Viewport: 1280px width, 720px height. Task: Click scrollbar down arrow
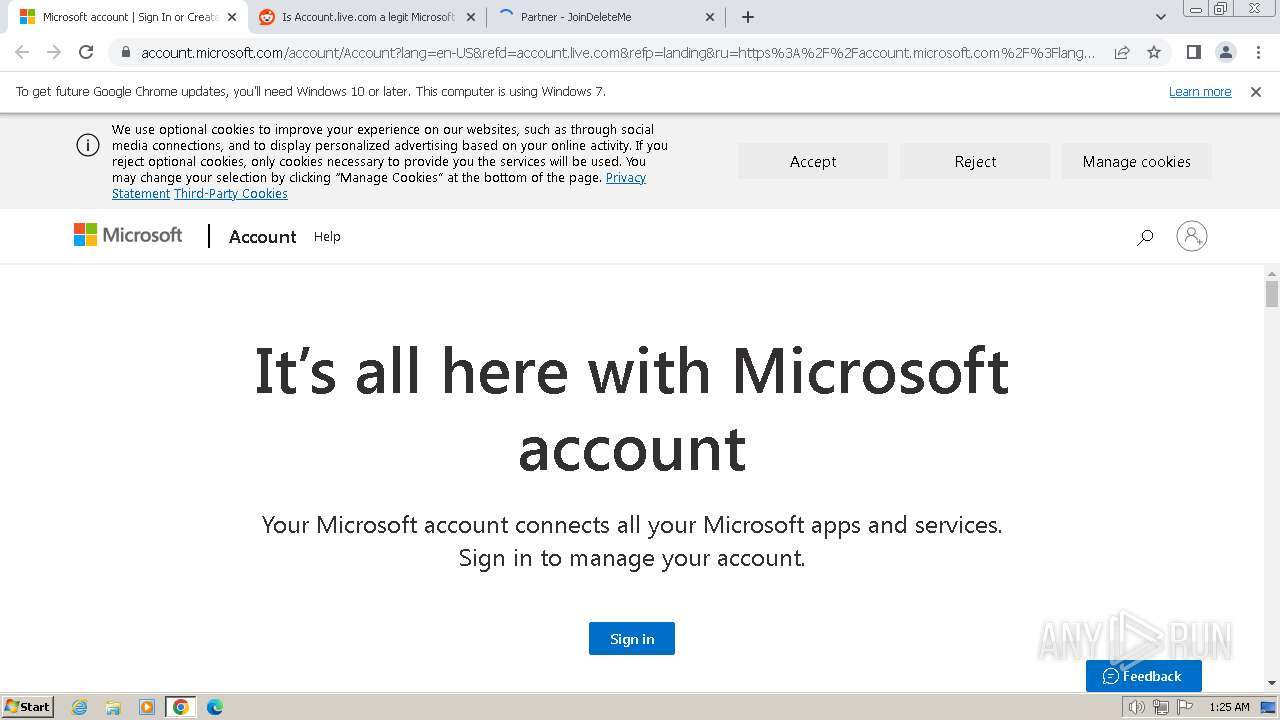click(x=1272, y=684)
